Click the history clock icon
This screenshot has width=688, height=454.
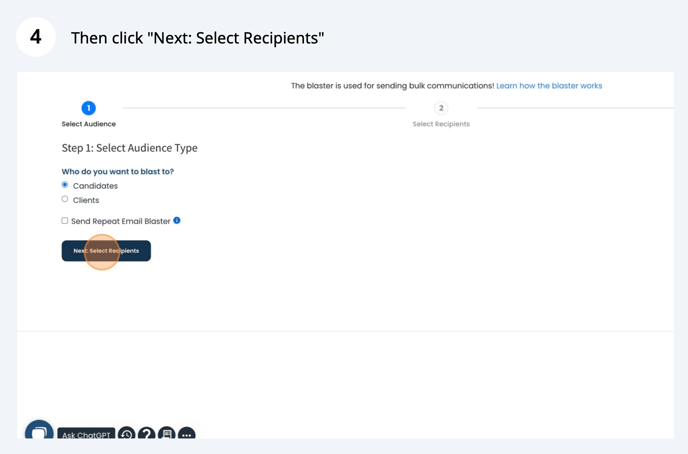click(126, 433)
